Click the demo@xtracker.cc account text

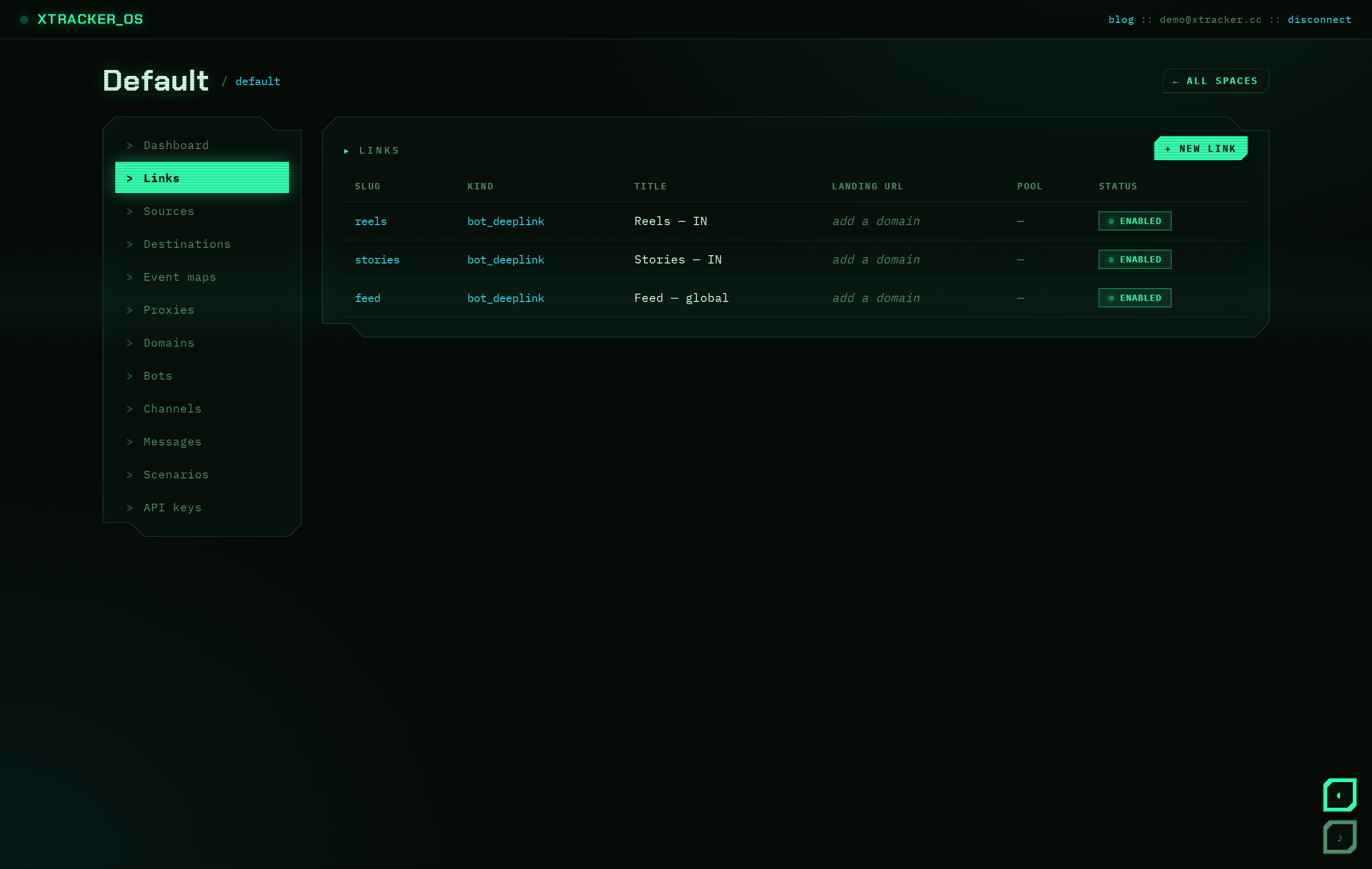[x=1210, y=19]
